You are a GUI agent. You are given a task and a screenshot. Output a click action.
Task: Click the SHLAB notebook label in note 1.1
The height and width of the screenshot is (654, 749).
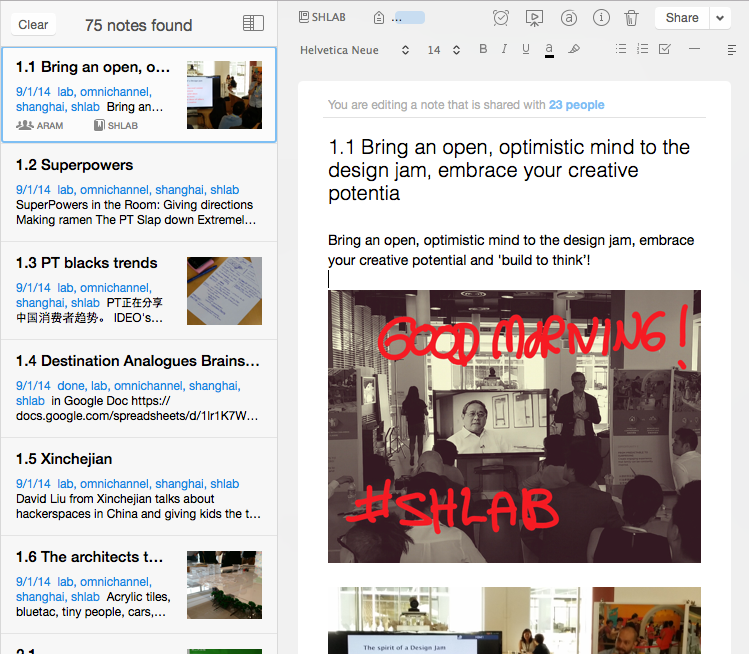pos(116,126)
